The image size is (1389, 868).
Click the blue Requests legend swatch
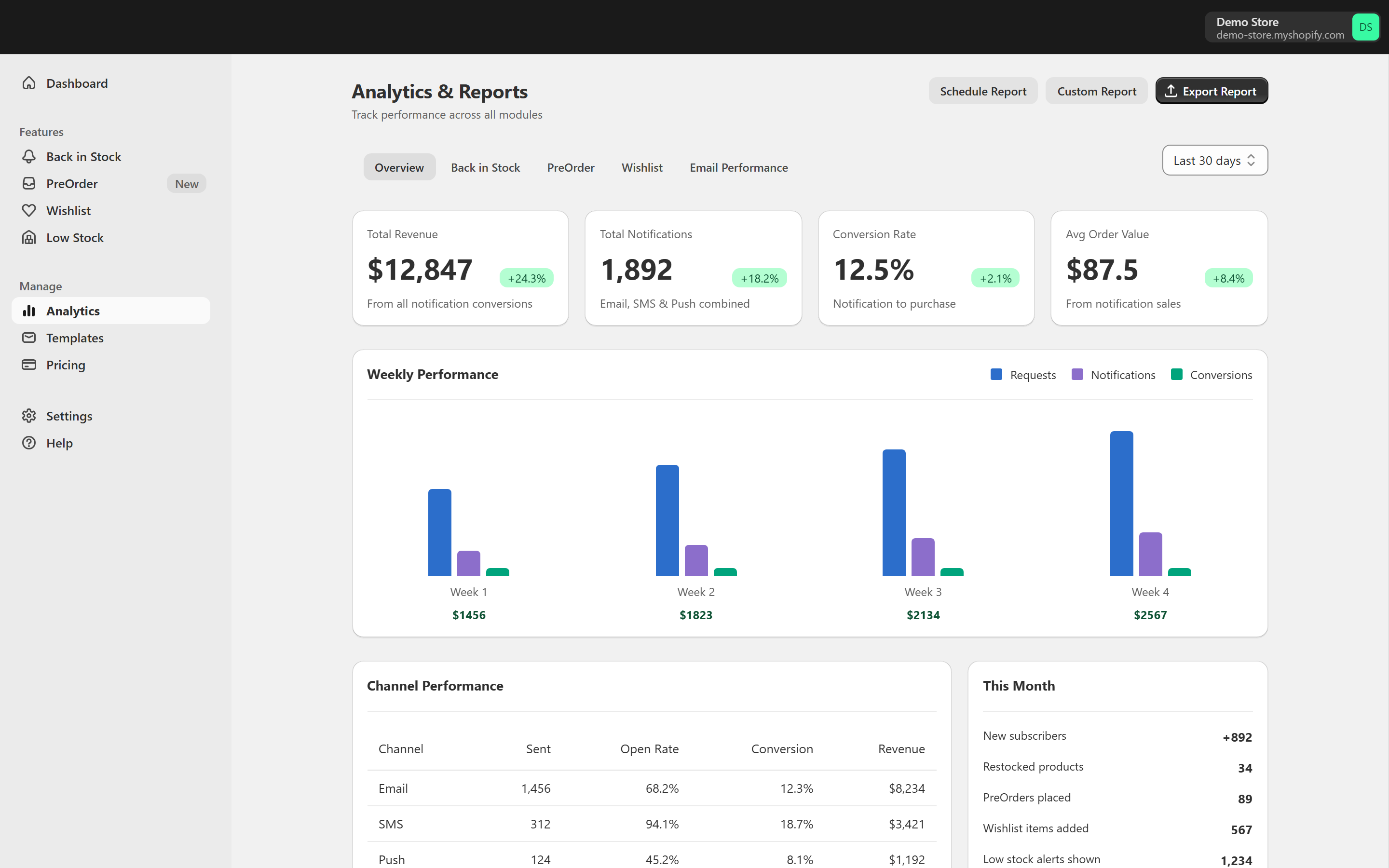click(996, 374)
